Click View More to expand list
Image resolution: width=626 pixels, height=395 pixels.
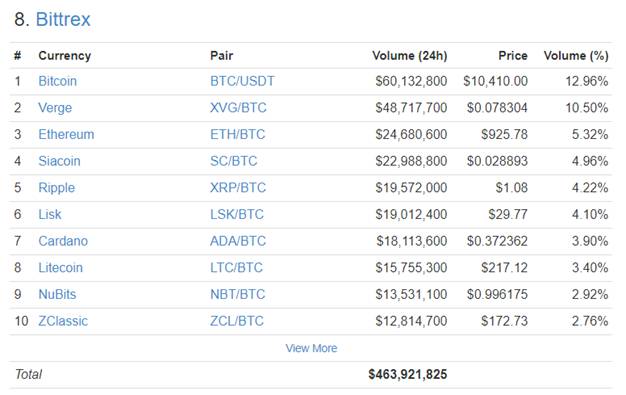[x=311, y=348]
